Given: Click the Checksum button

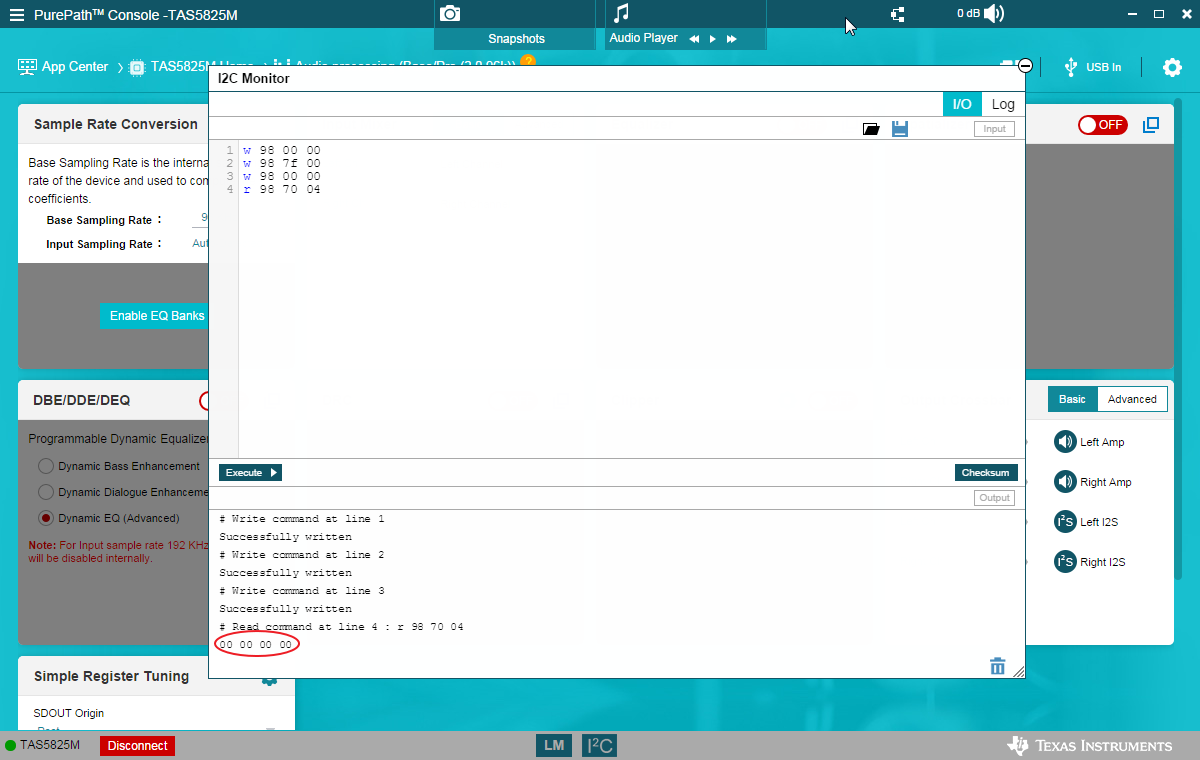Looking at the screenshot, I should tap(986, 472).
